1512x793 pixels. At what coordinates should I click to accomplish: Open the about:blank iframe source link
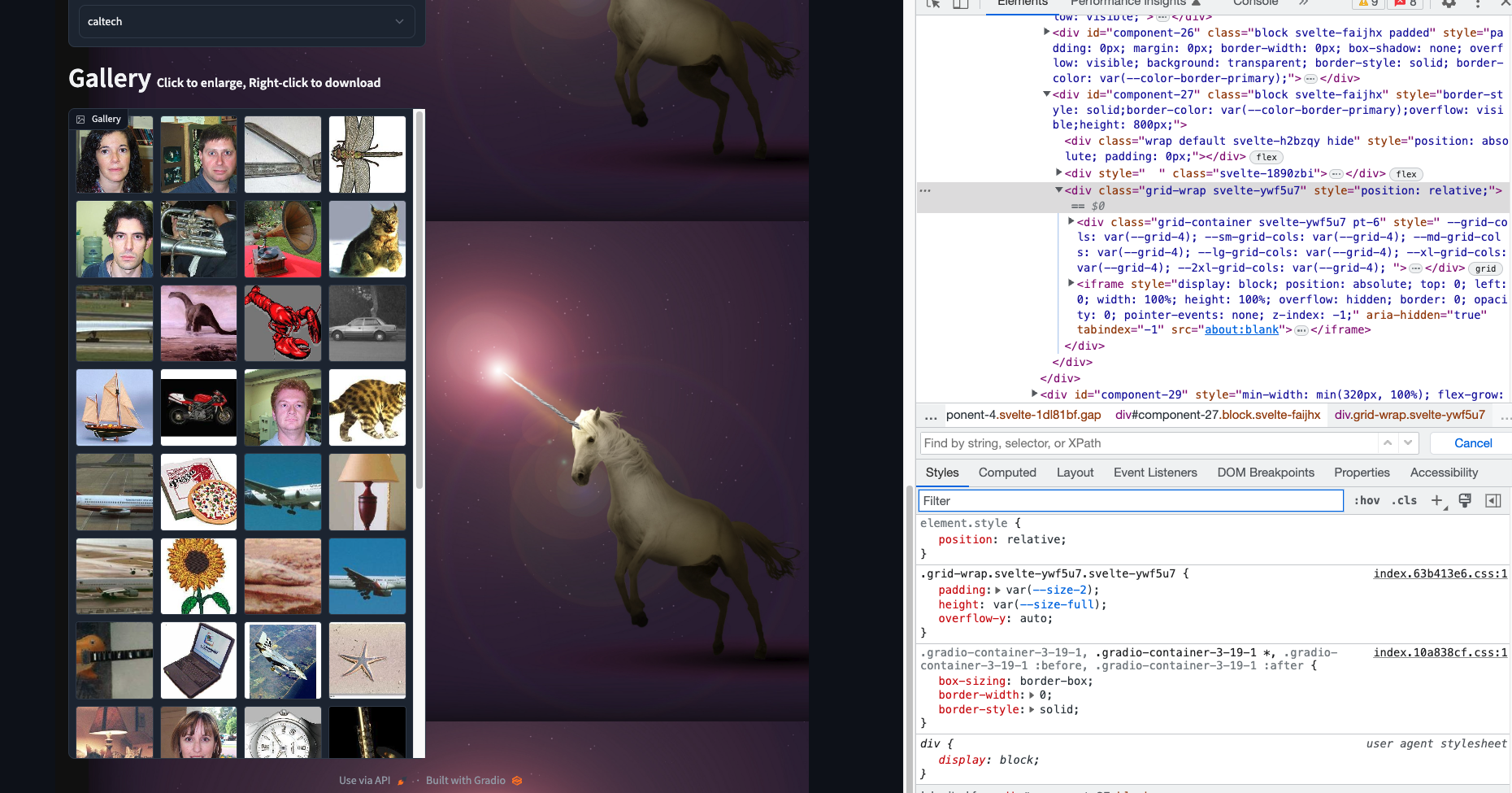(x=1241, y=330)
